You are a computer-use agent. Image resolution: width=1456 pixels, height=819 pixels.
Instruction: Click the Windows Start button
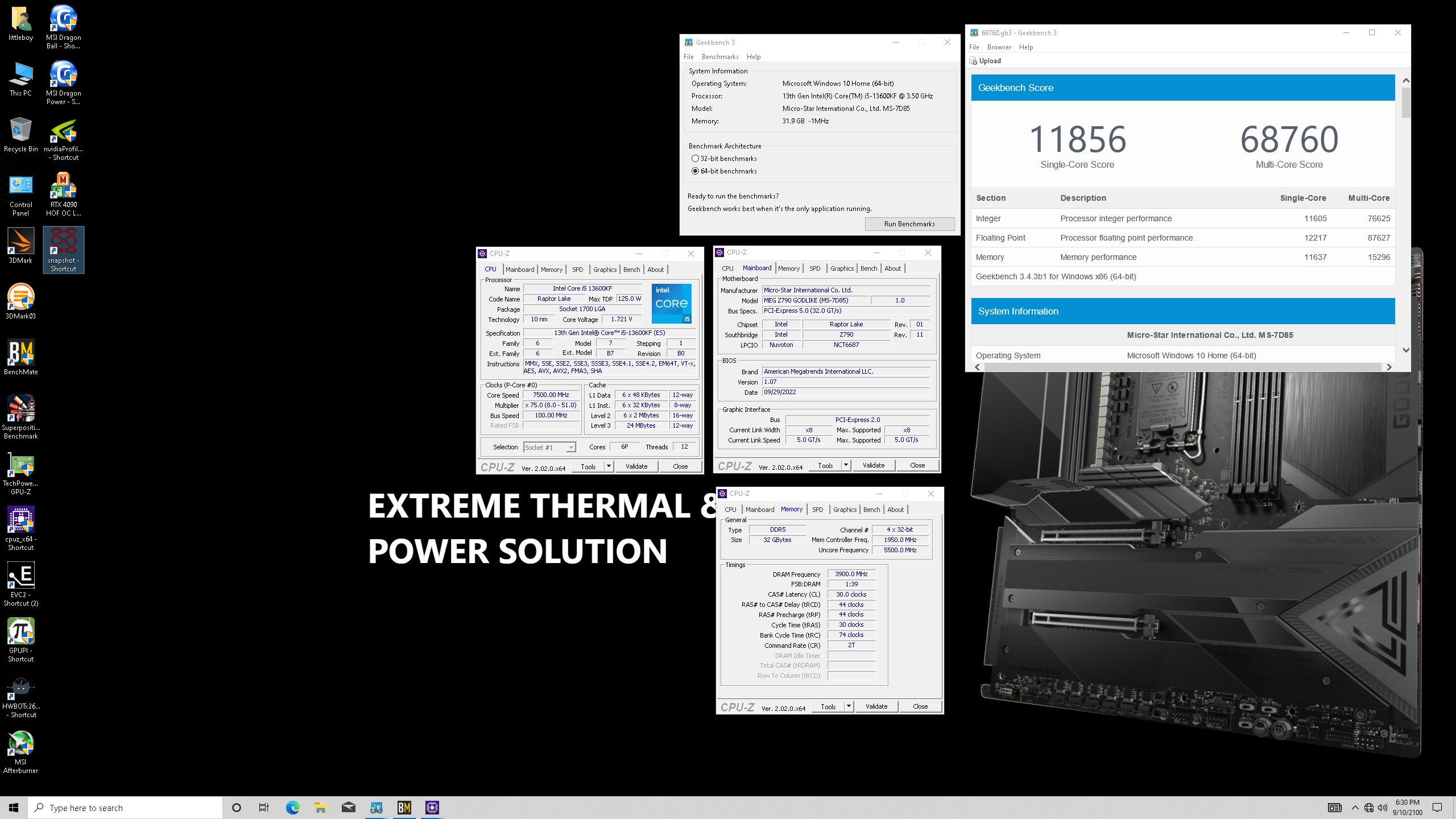[x=14, y=808]
